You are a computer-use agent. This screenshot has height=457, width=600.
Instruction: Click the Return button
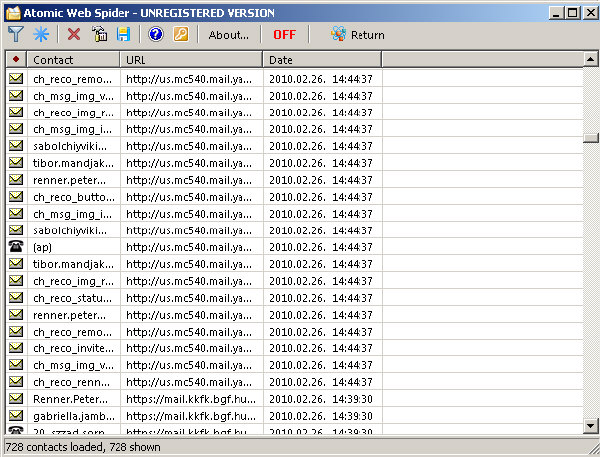pos(358,35)
